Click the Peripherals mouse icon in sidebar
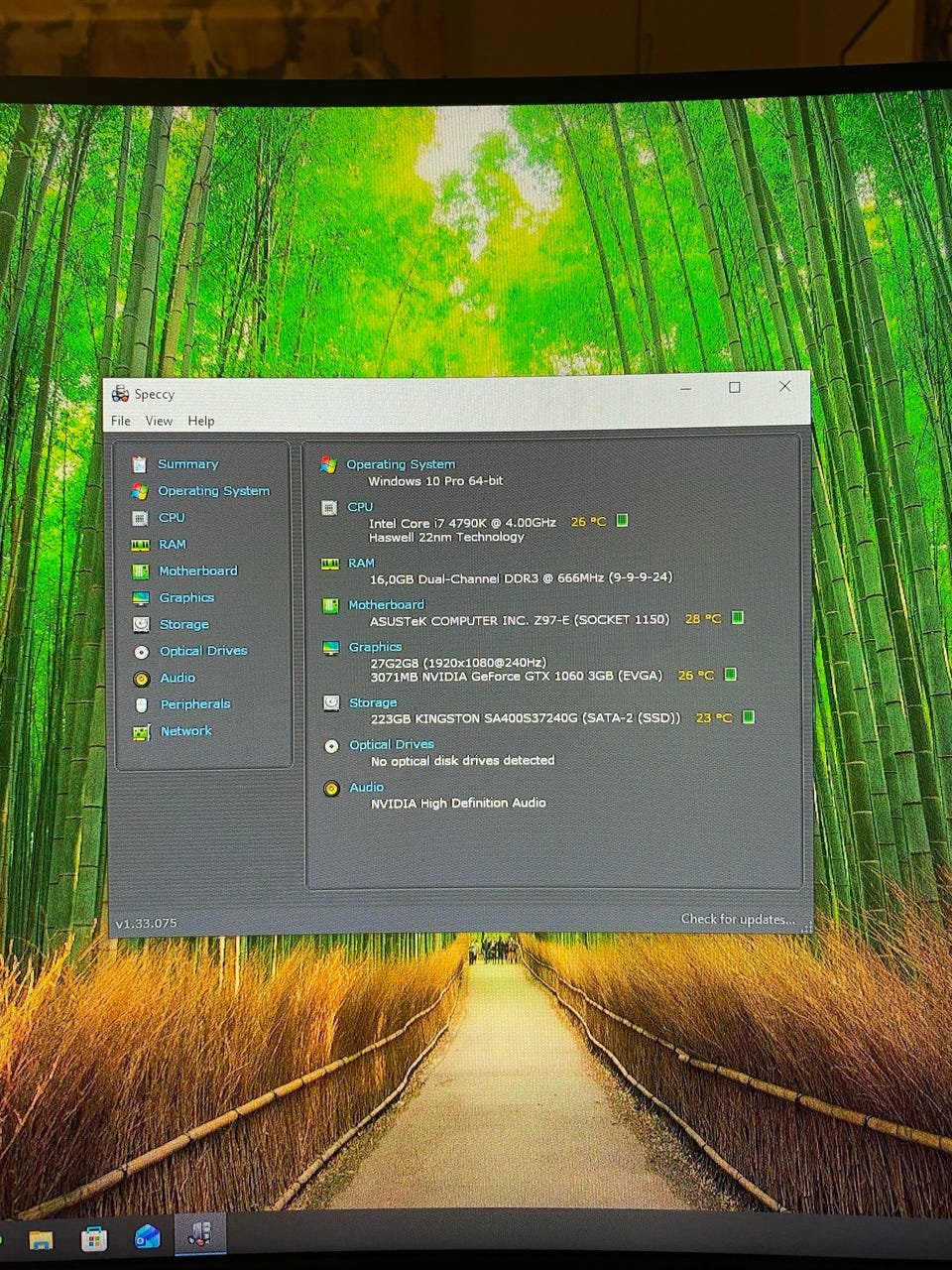Screen dimensions: 952x1270 [141, 704]
